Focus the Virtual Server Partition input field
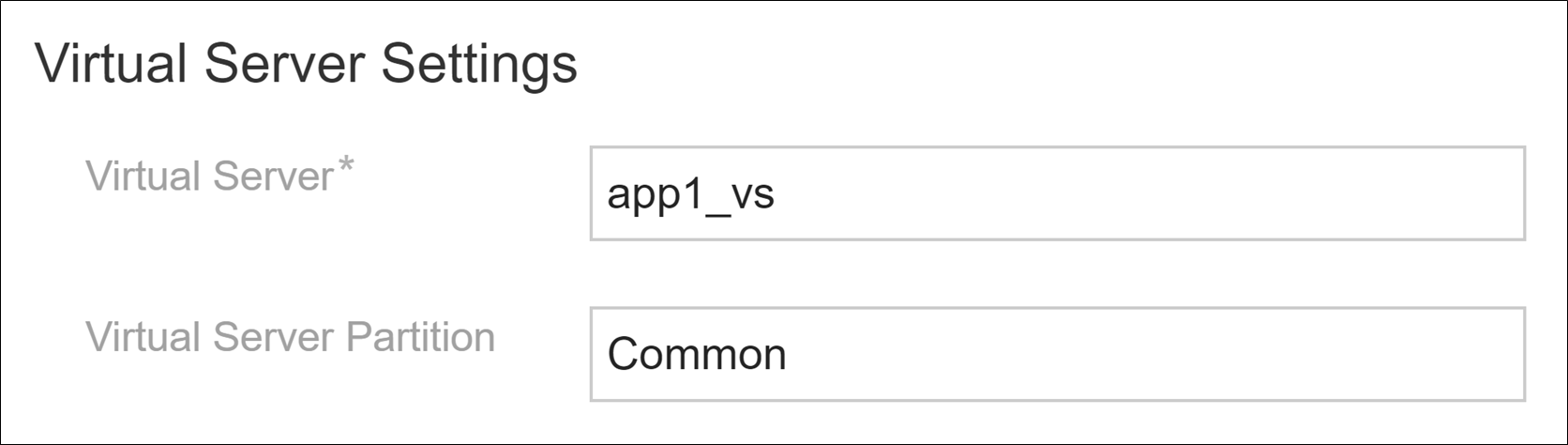The height and width of the screenshot is (445, 1568). (x=1057, y=354)
